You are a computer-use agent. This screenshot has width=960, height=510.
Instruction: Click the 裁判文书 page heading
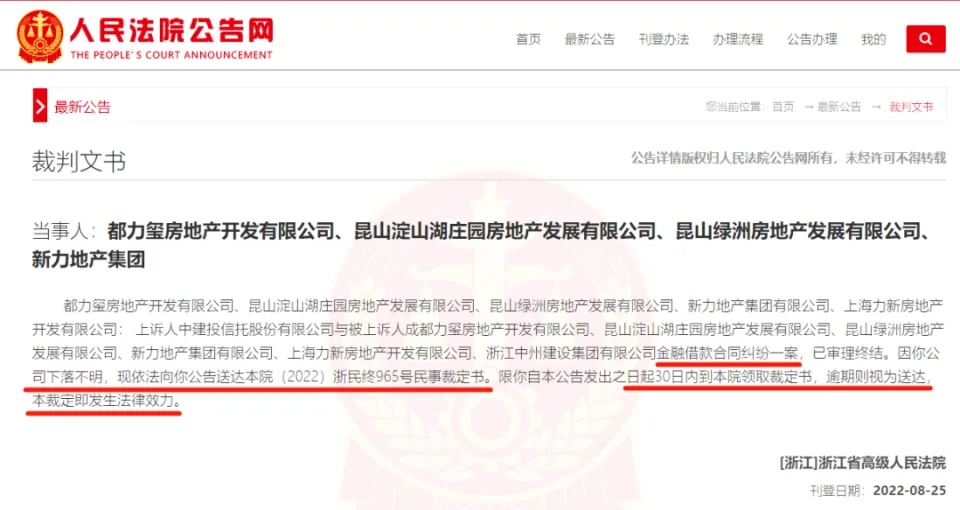(x=78, y=161)
